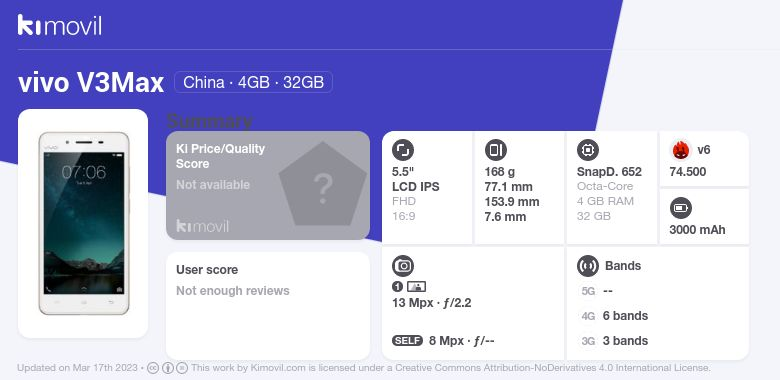This screenshot has height=380, width=780.
Task: Click the Ki Price/Quality Score card
Action: pyautogui.click(x=268, y=185)
